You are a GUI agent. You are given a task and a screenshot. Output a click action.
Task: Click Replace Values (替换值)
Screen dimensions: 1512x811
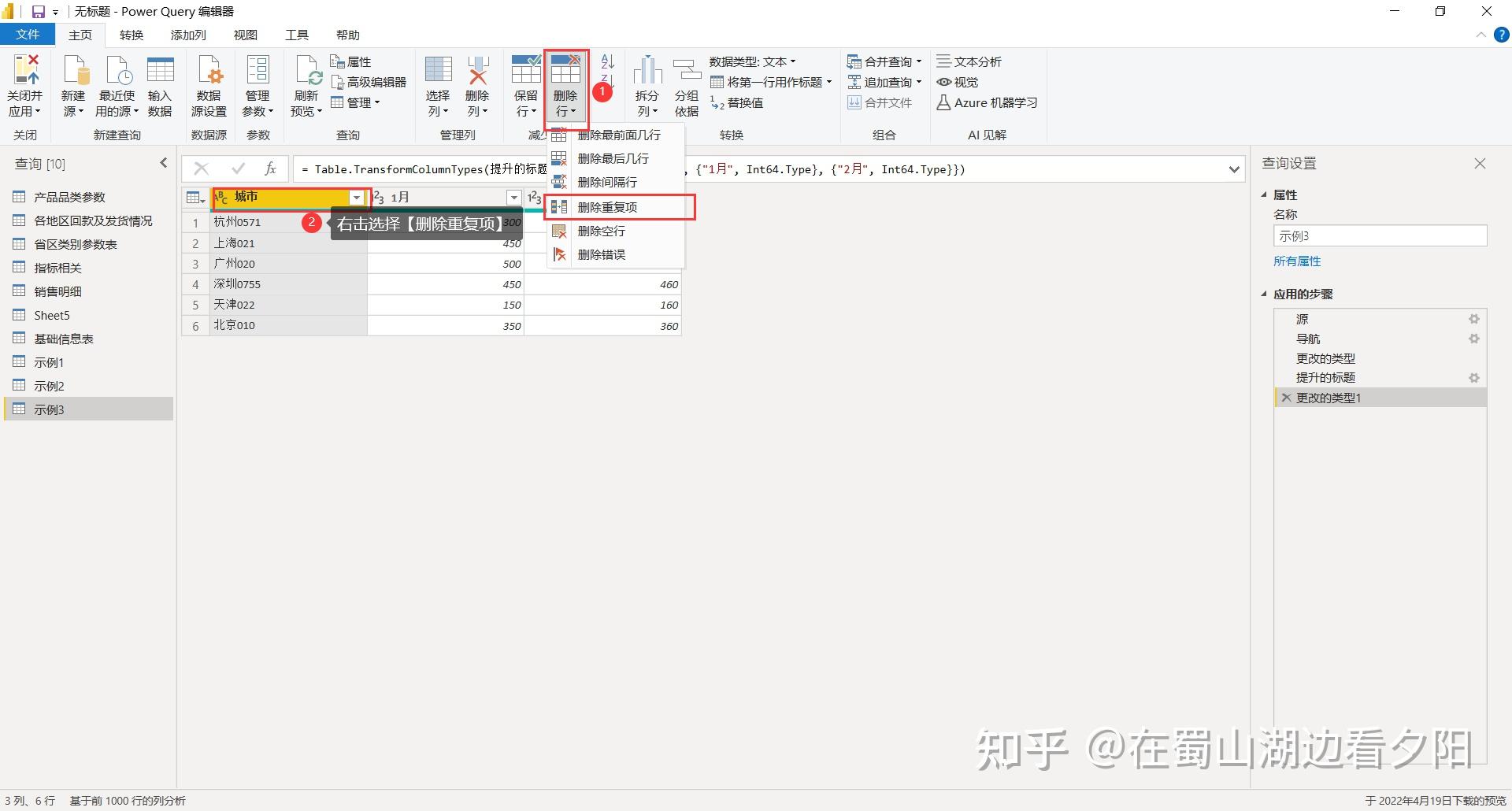tap(736, 102)
